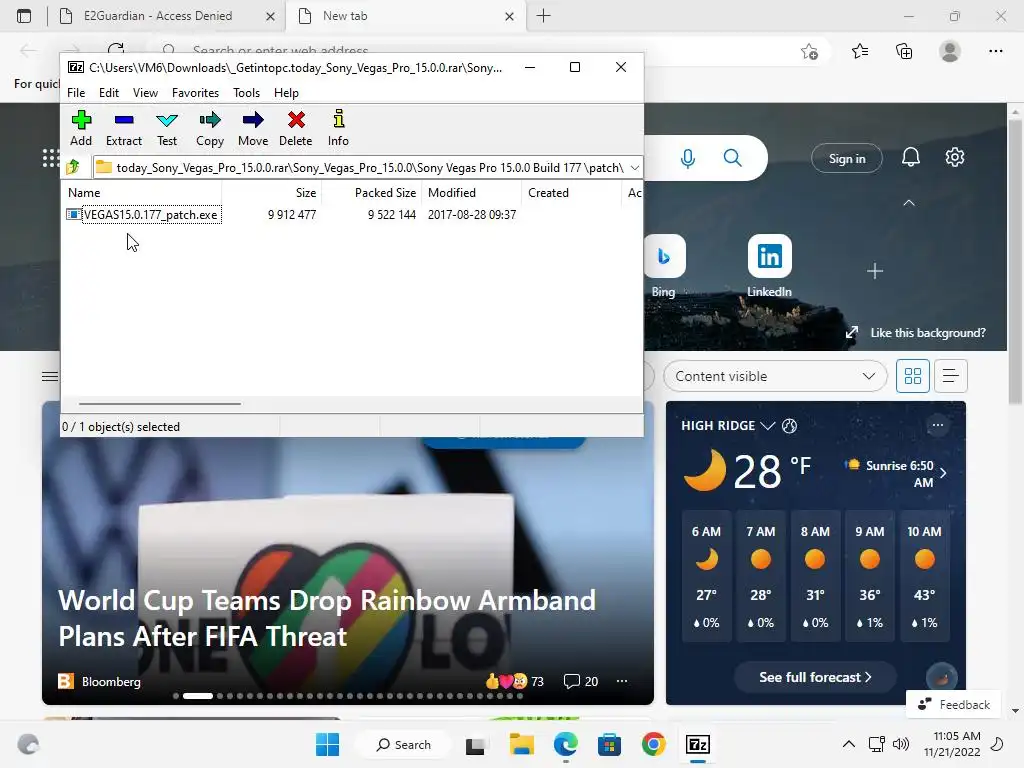Open the LinkedIn quick link tile
The height and width of the screenshot is (768, 1024).
coord(769,266)
